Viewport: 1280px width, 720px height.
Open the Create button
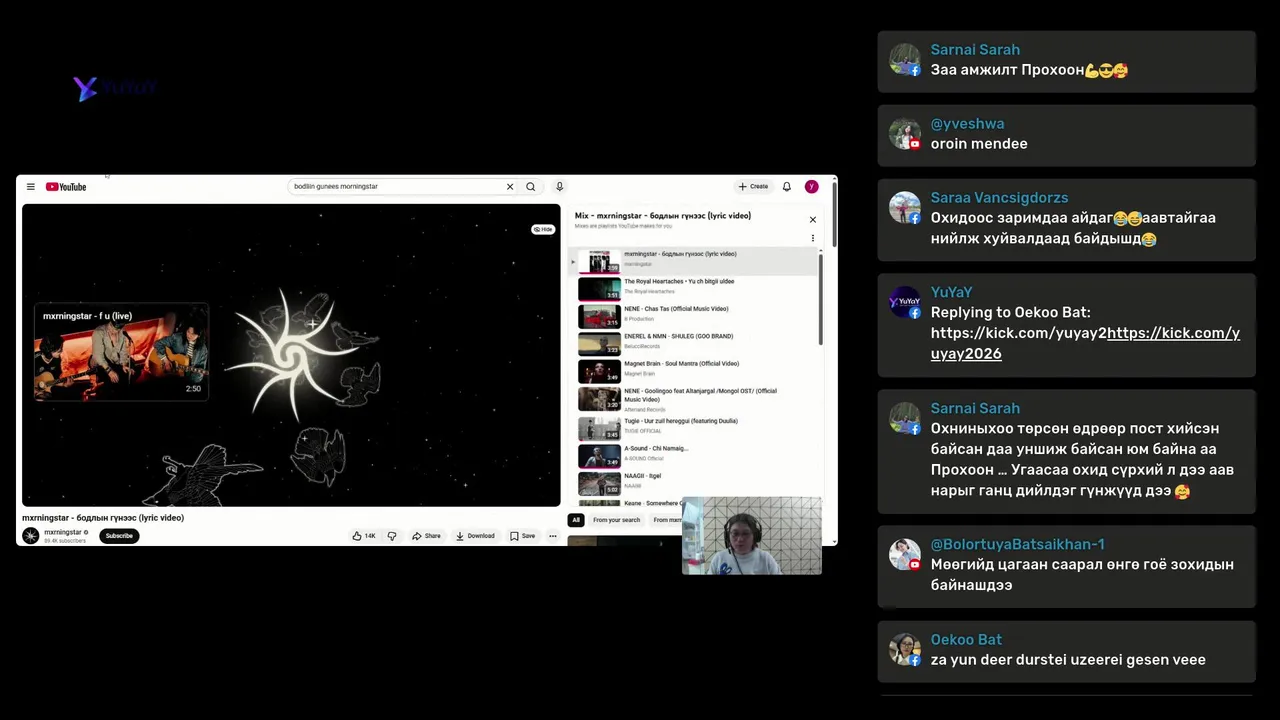click(x=753, y=187)
